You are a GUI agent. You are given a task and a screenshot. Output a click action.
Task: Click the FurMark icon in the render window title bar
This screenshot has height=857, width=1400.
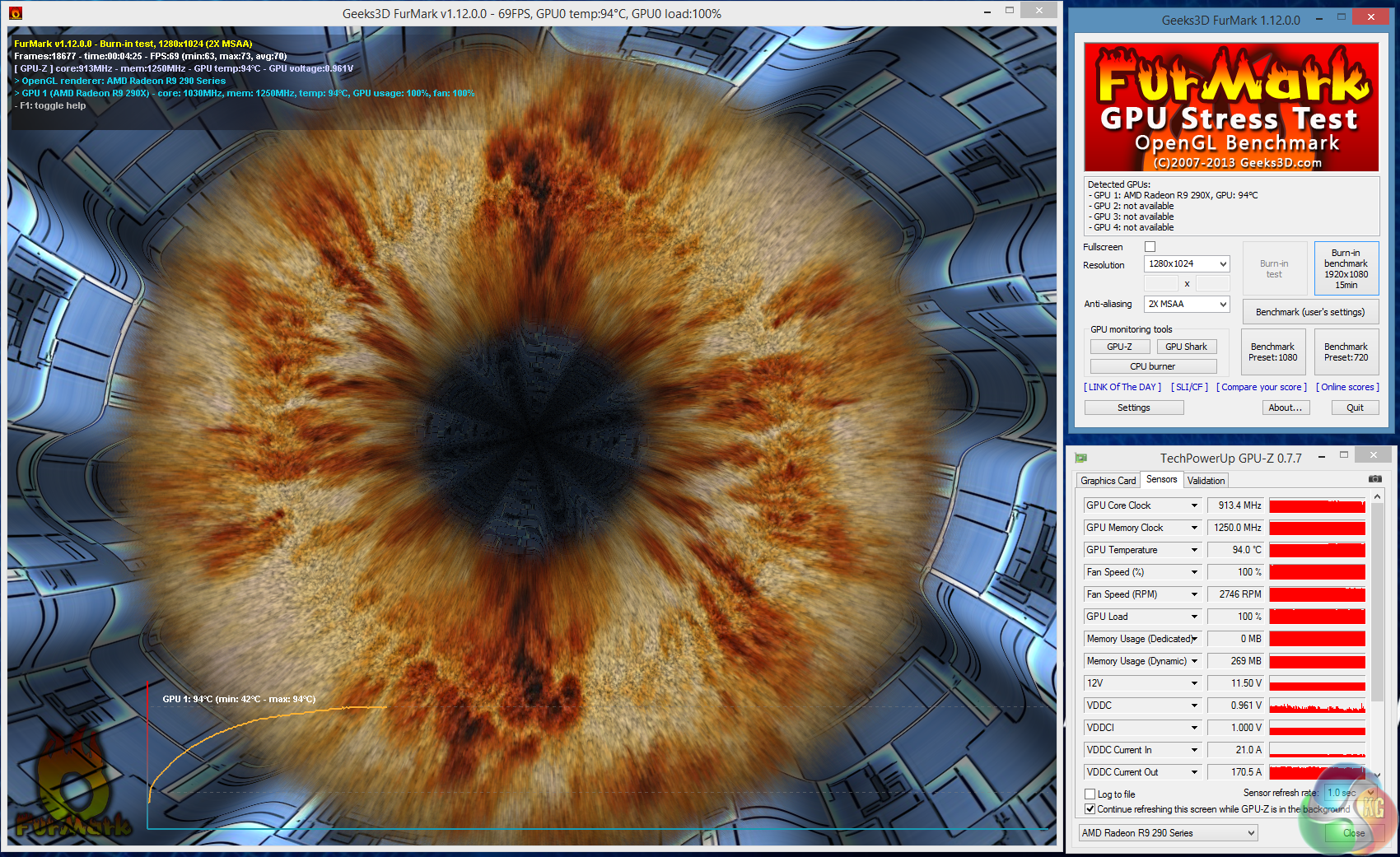coord(16,13)
